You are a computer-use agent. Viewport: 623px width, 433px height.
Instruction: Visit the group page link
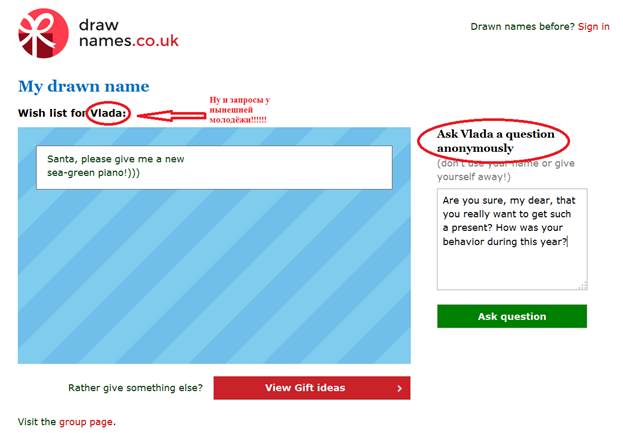[x=86, y=422]
